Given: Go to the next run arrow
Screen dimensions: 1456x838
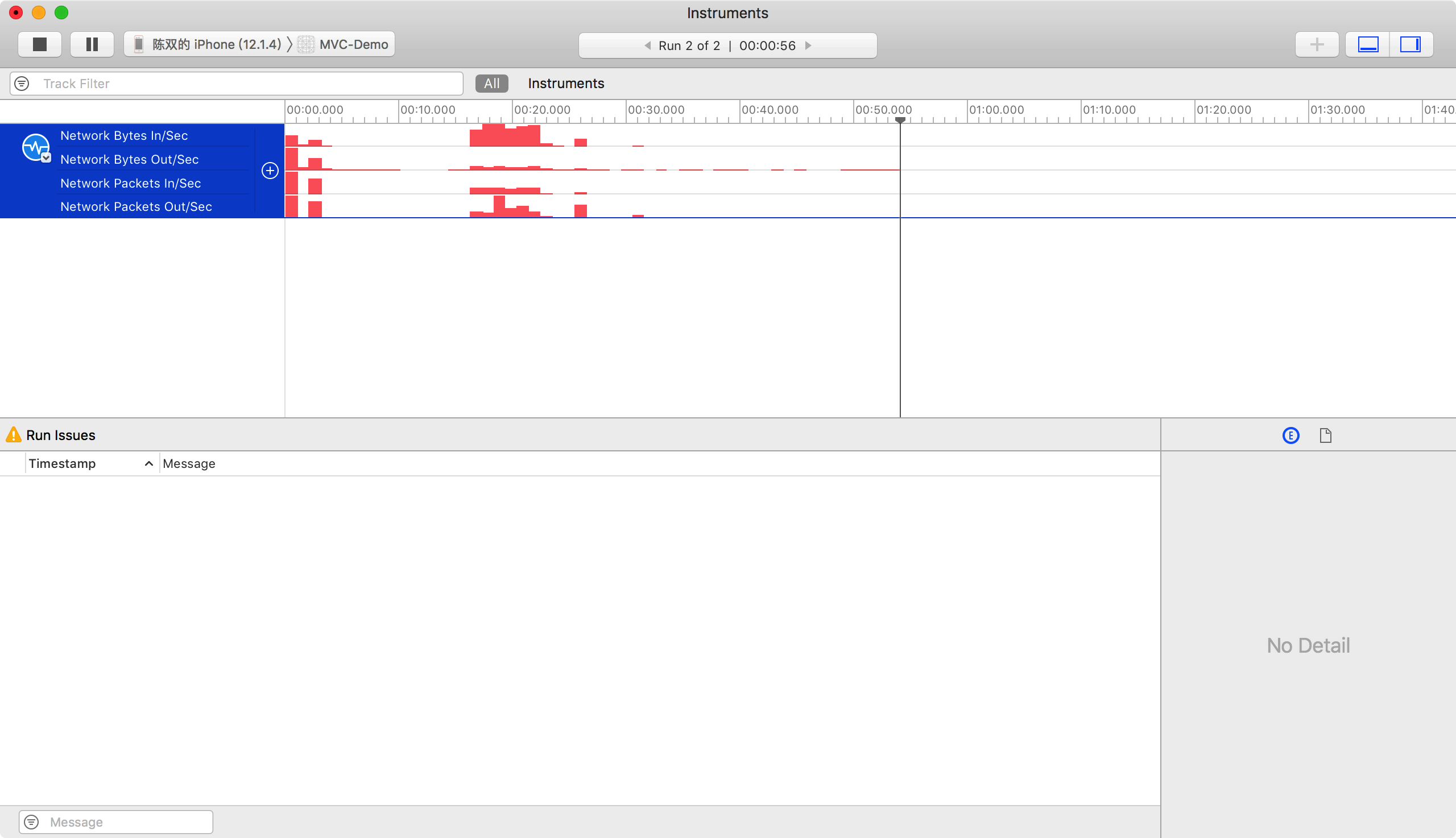Looking at the screenshot, I should pos(808,45).
